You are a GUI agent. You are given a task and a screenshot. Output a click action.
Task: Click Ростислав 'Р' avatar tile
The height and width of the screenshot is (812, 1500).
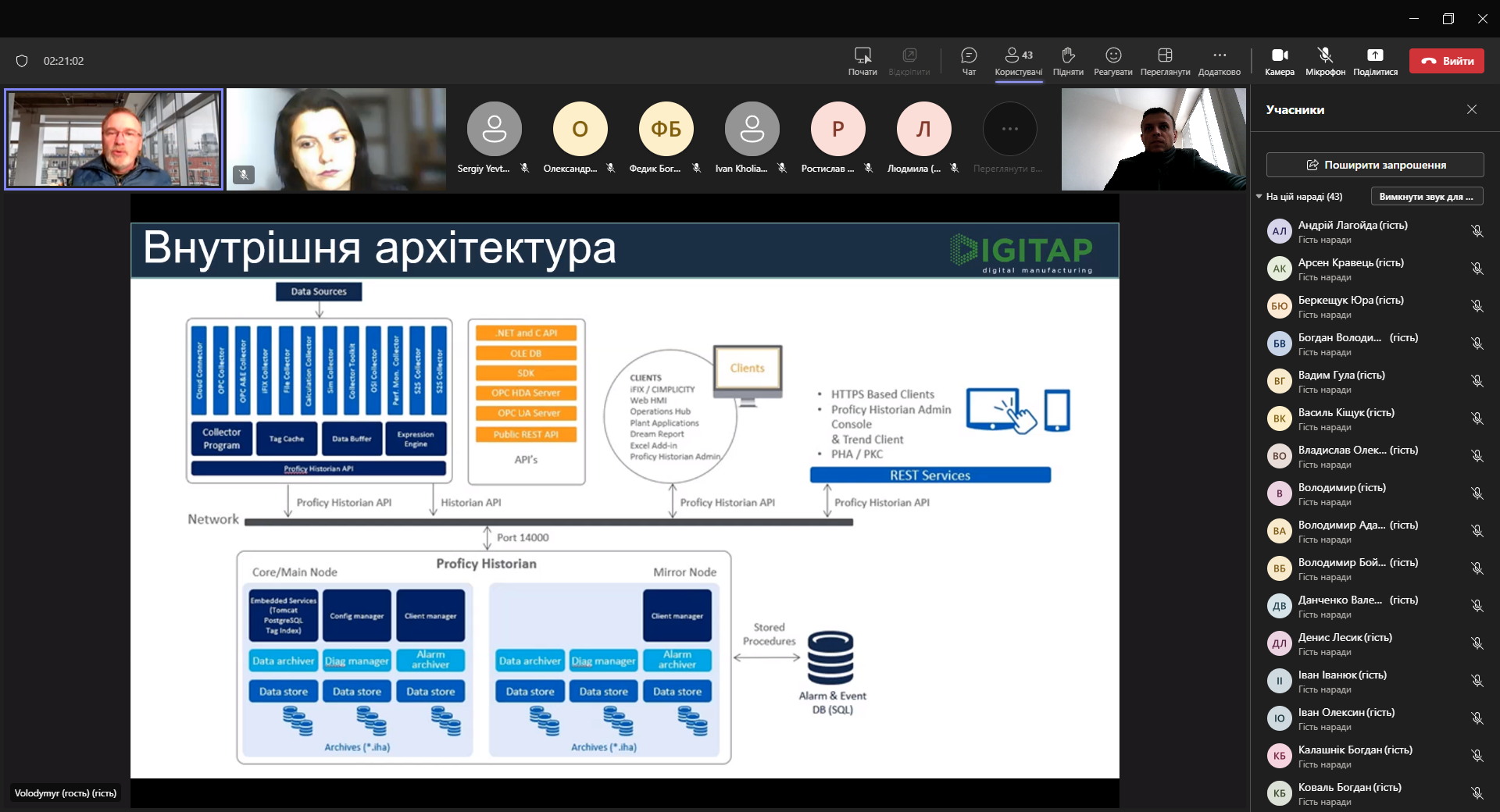point(837,129)
